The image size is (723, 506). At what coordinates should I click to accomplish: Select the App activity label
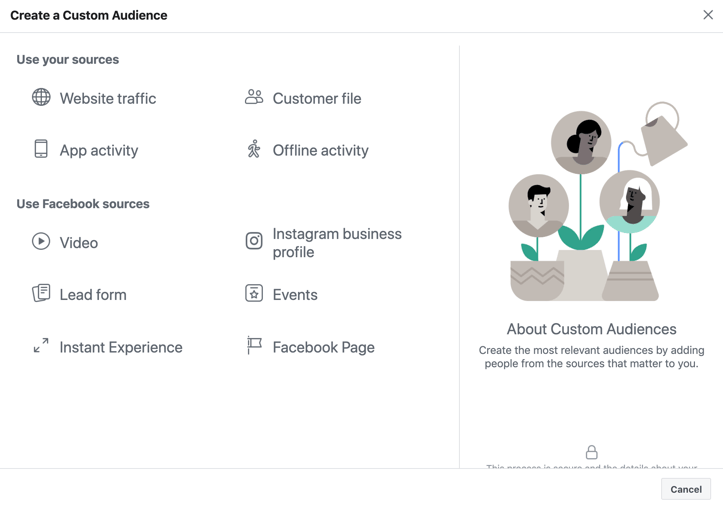coord(99,151)
